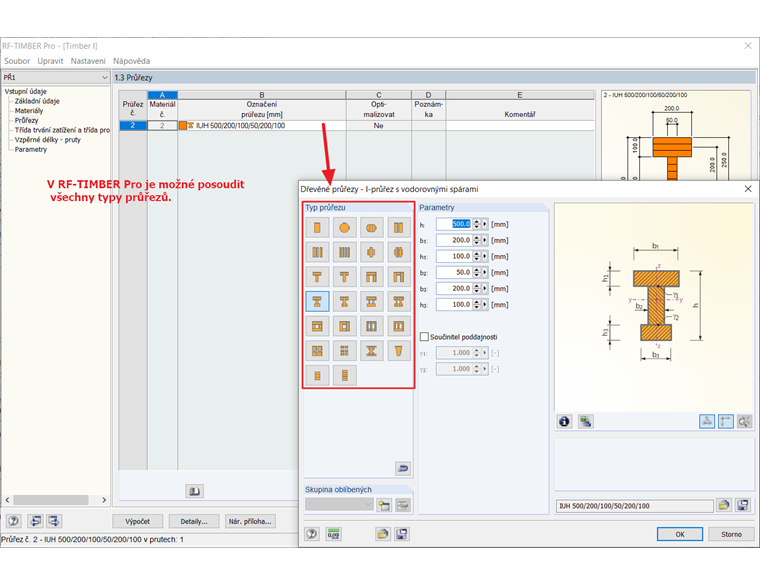
Task: Choose the double rectangle cross-section type
Action: tap(398, 227)
